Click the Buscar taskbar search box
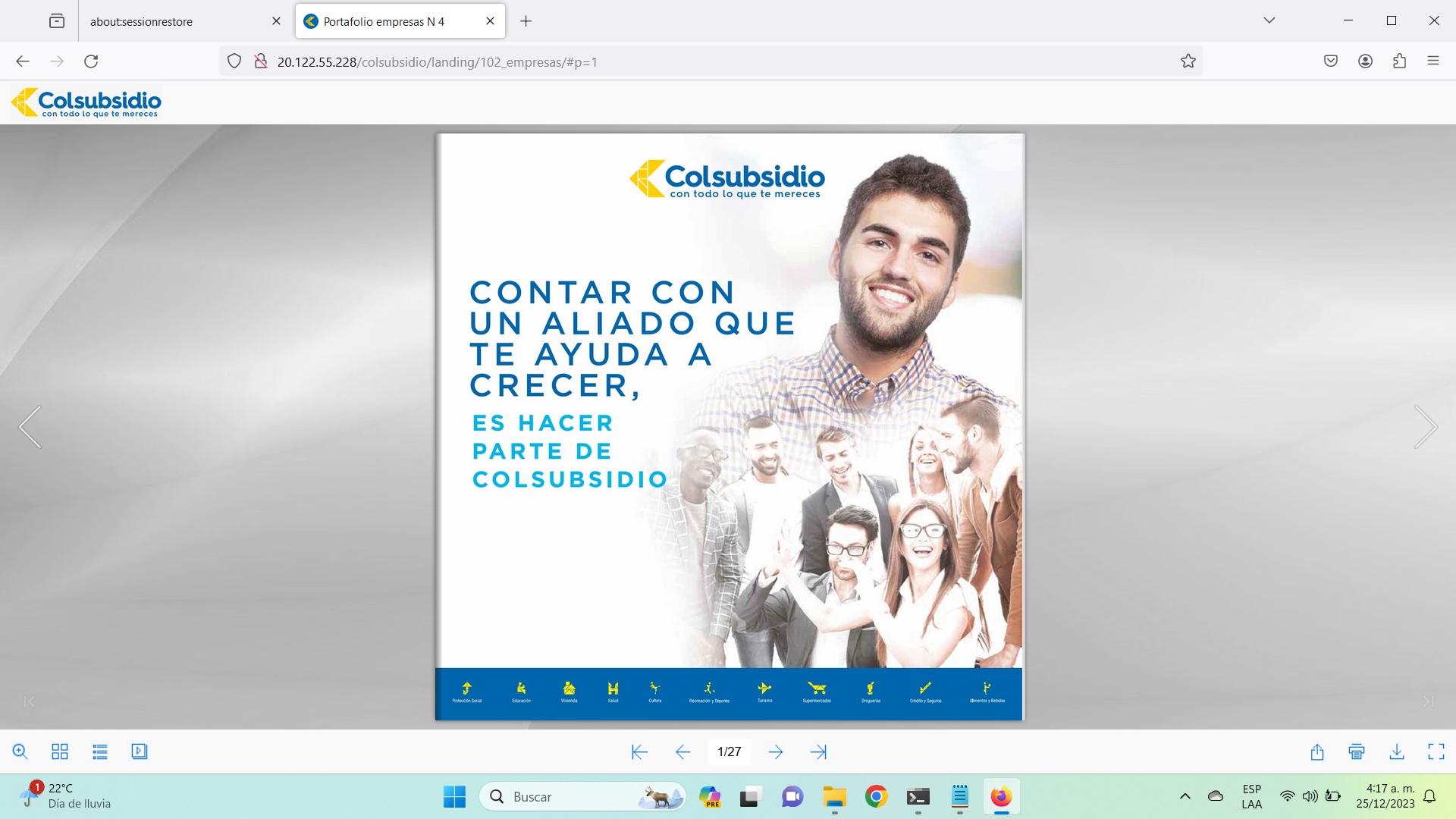The image size is (1456, 819). click(582, 797)
